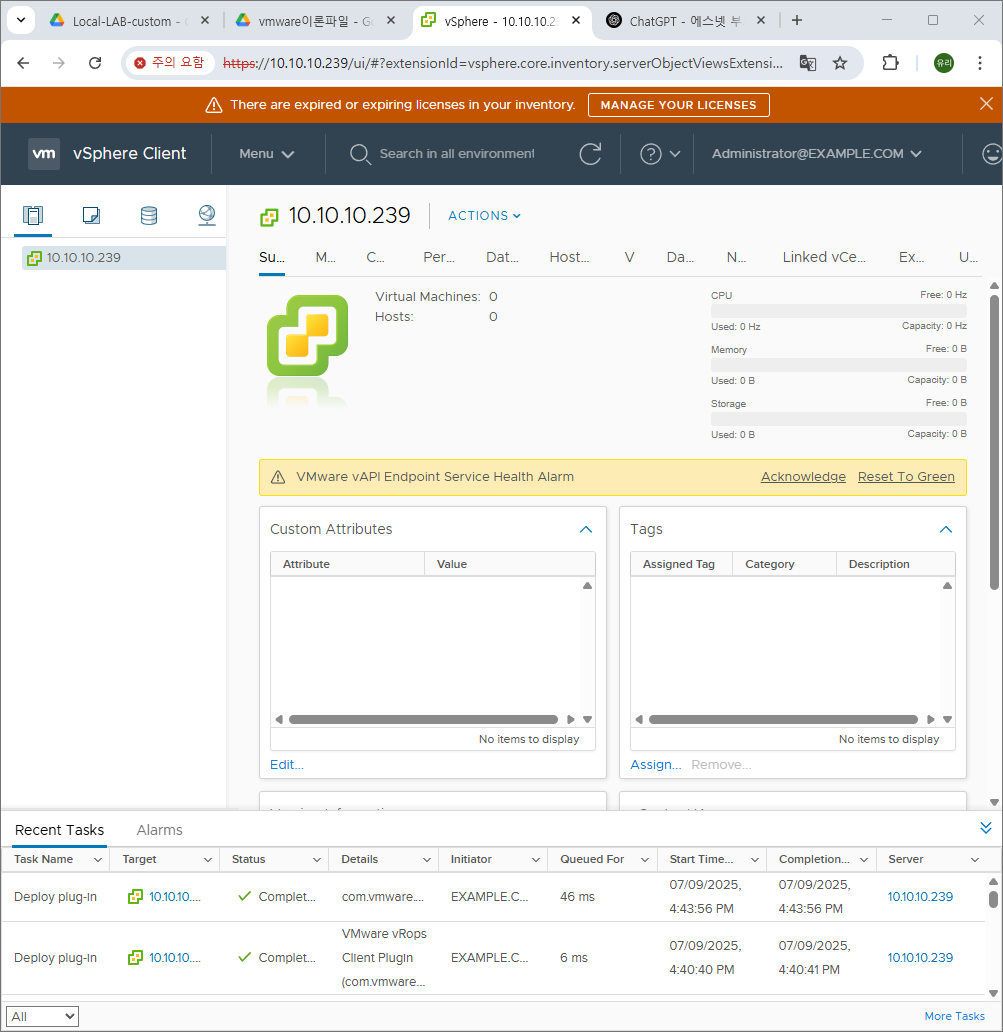Screen dimensions: 1003x1032
Task: Reload the browser page
Action: click(95, 63)
